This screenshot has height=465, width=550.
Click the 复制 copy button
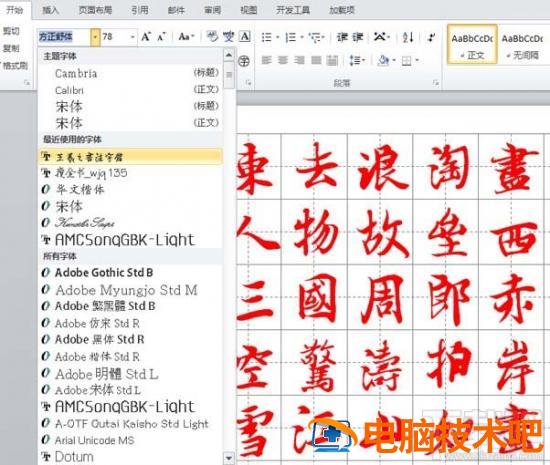(11, 48)
